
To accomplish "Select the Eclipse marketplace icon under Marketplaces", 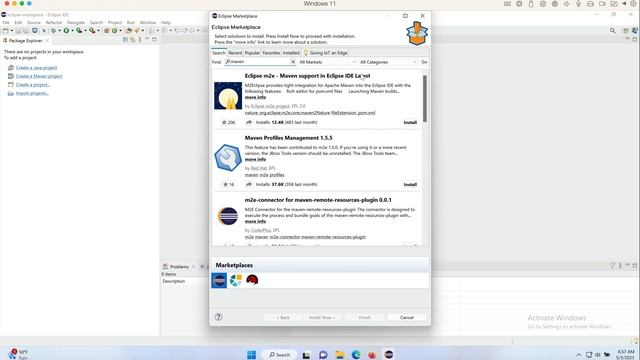I will point(219,280).
